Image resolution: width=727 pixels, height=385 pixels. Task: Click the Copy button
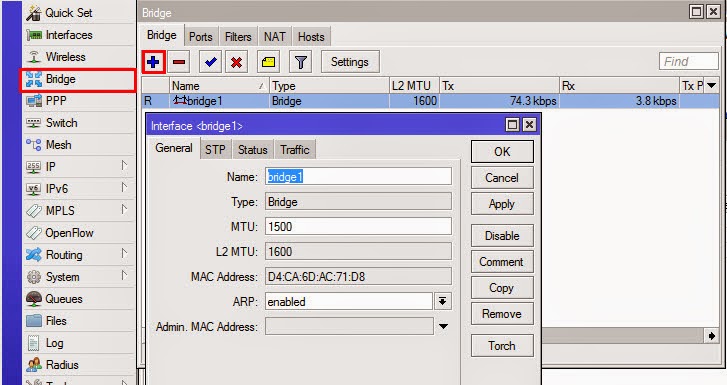502,288
